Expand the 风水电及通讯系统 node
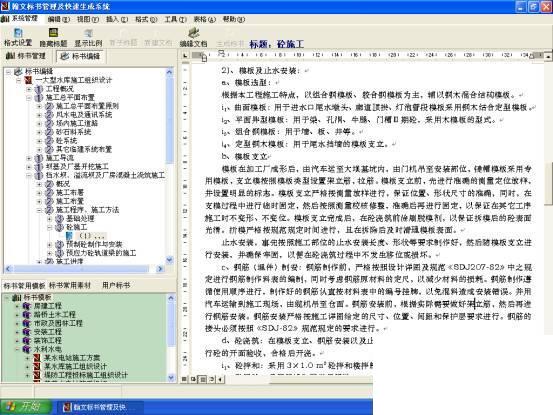This screenshot has height=415, width=553. (40, 115)
